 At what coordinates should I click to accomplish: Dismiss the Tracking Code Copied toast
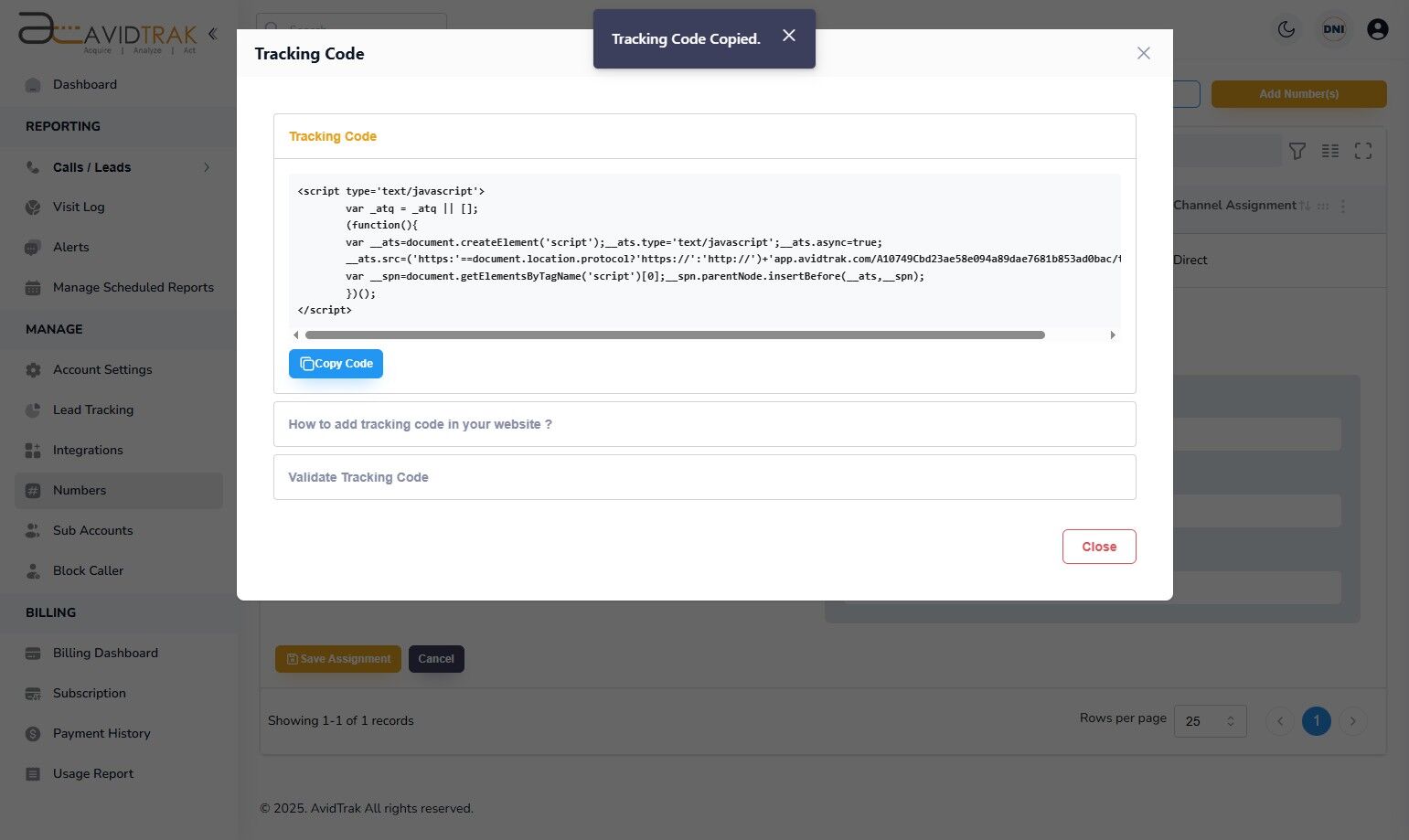[789, 36]
